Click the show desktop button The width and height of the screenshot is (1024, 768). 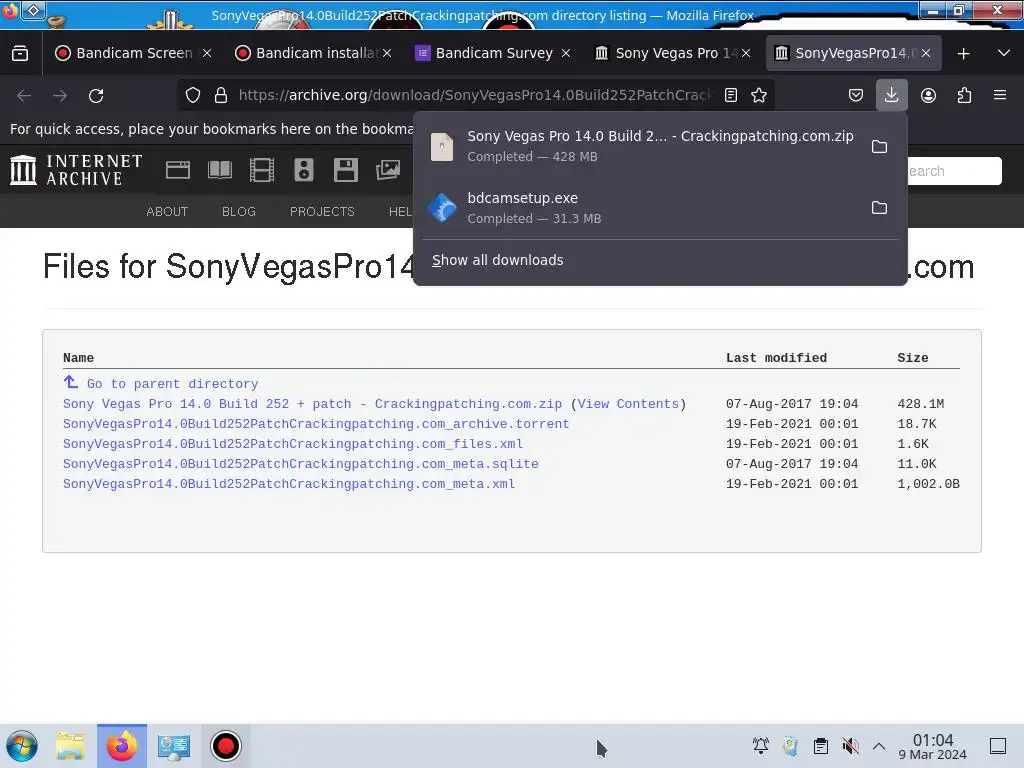[x=998, y=746]
